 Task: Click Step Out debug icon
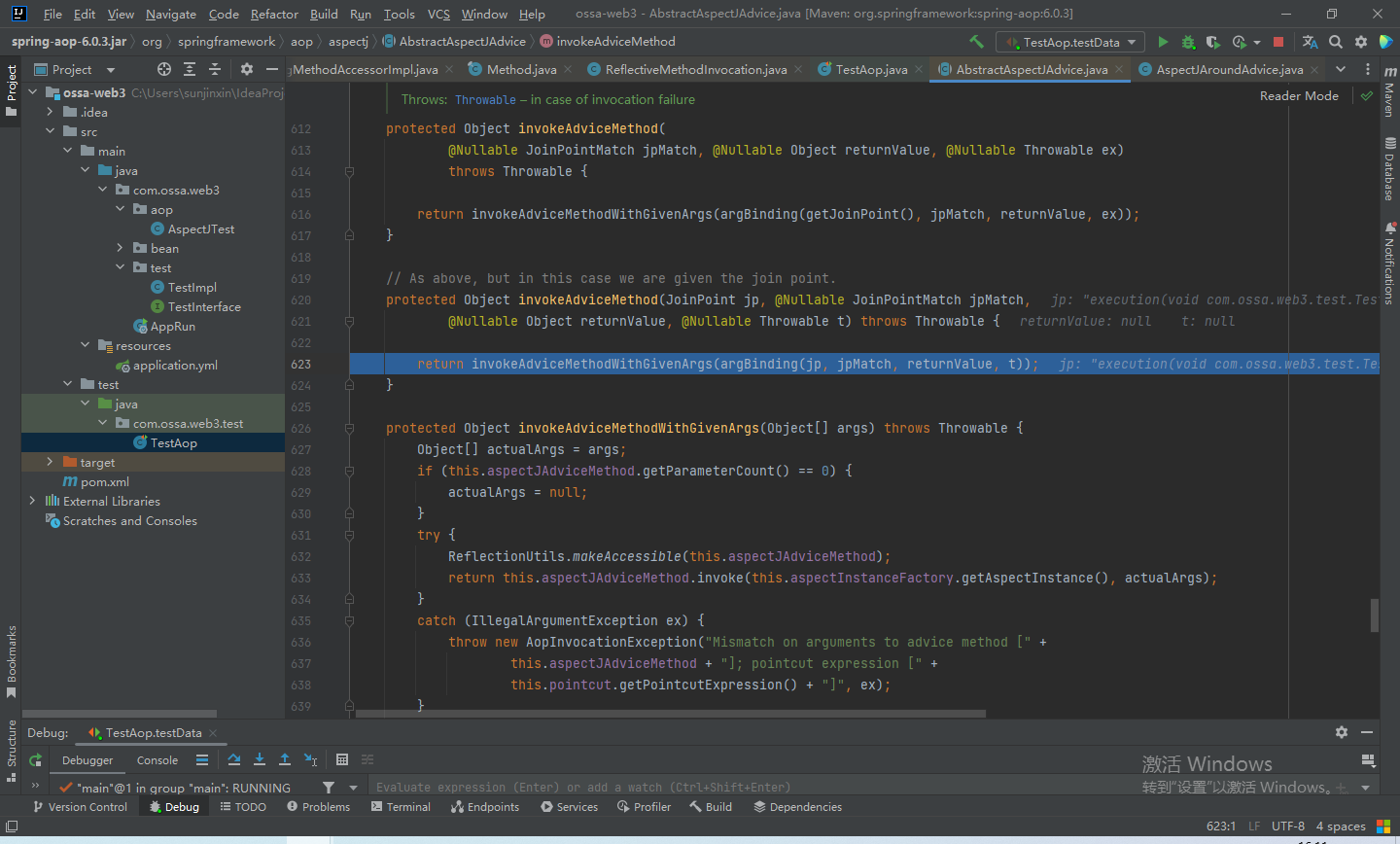285,759
